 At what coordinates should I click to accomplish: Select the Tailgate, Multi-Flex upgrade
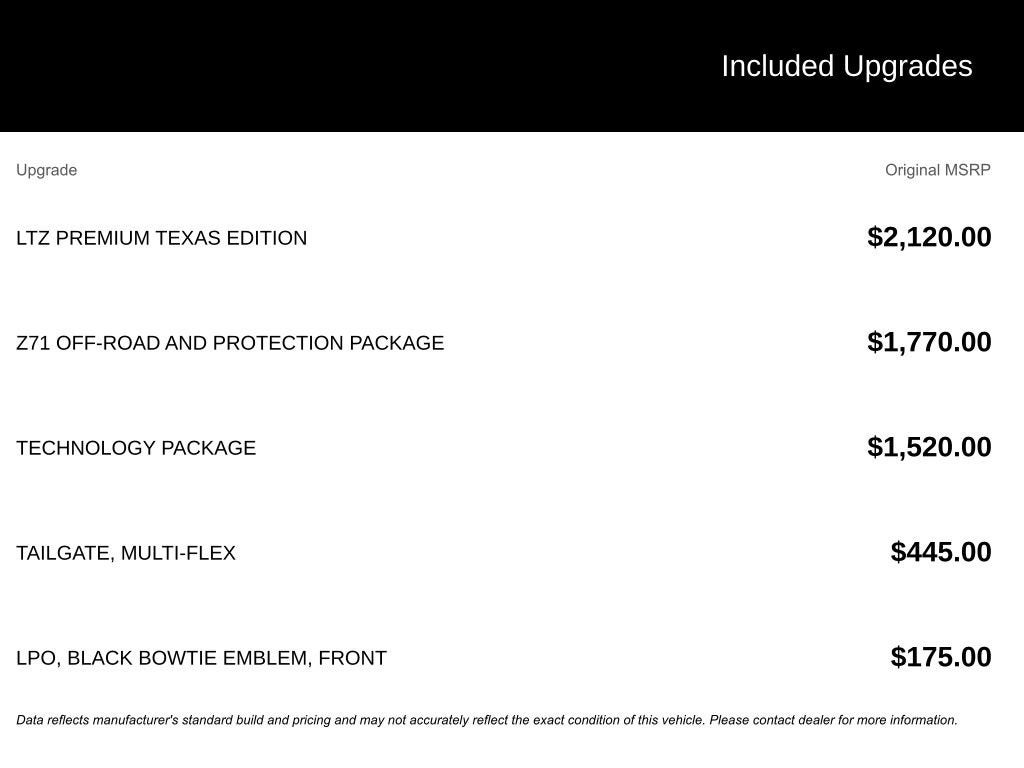tap(126, 553)
